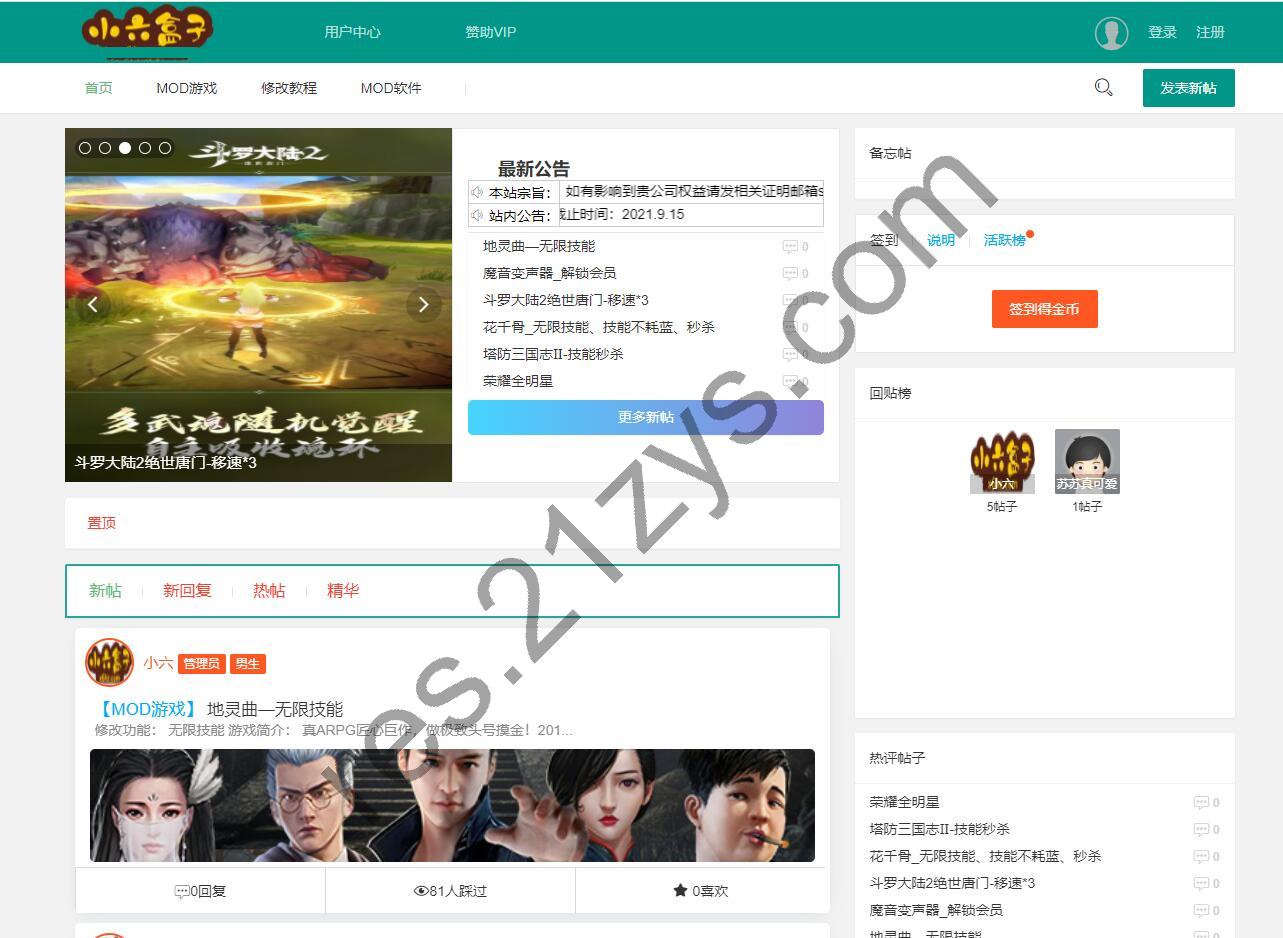The height and width of the screenshot is (938, 1283).
Task: Open announcement 魔音变声器_解锁会员
Action: pos(550,273)
